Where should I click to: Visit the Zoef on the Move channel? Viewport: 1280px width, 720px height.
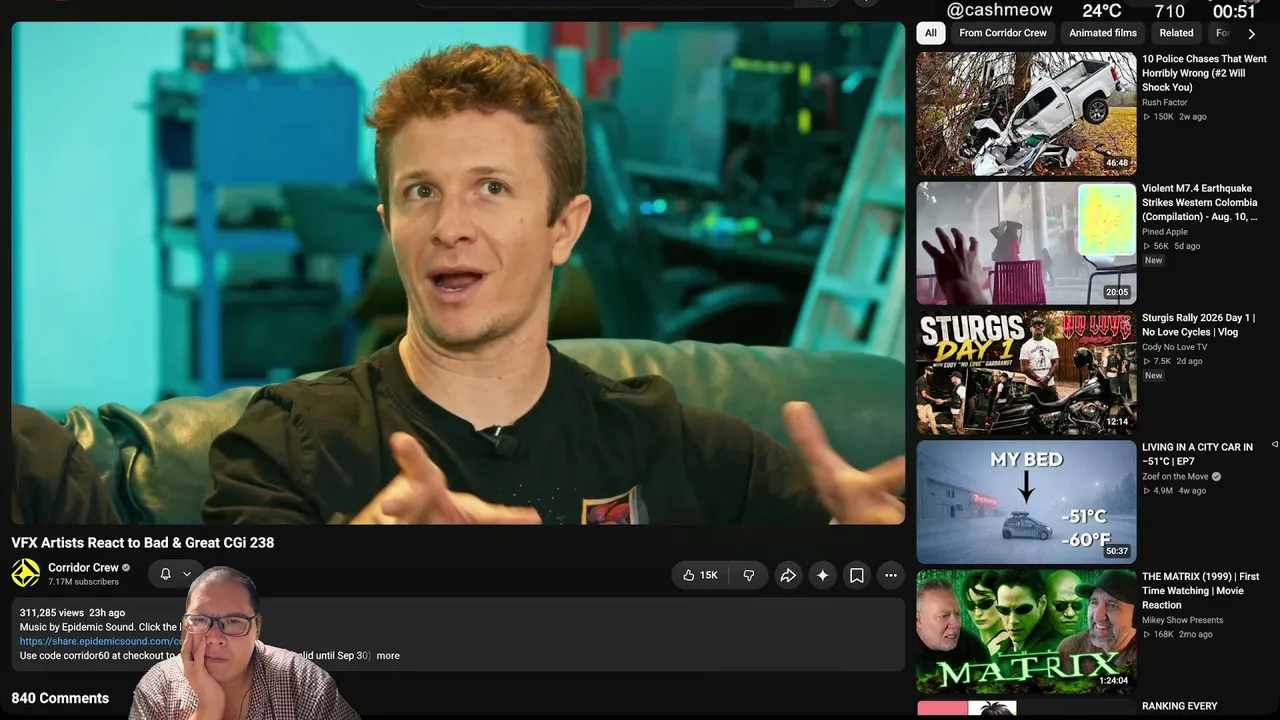1175,477
